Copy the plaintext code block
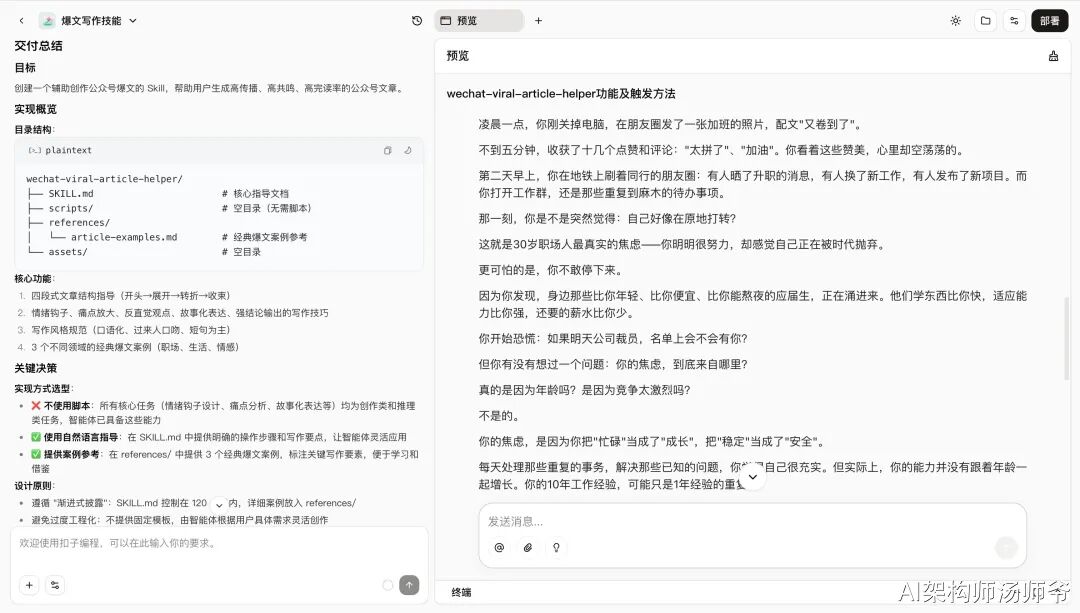1080x613 pixels. [x=388, y=150]
